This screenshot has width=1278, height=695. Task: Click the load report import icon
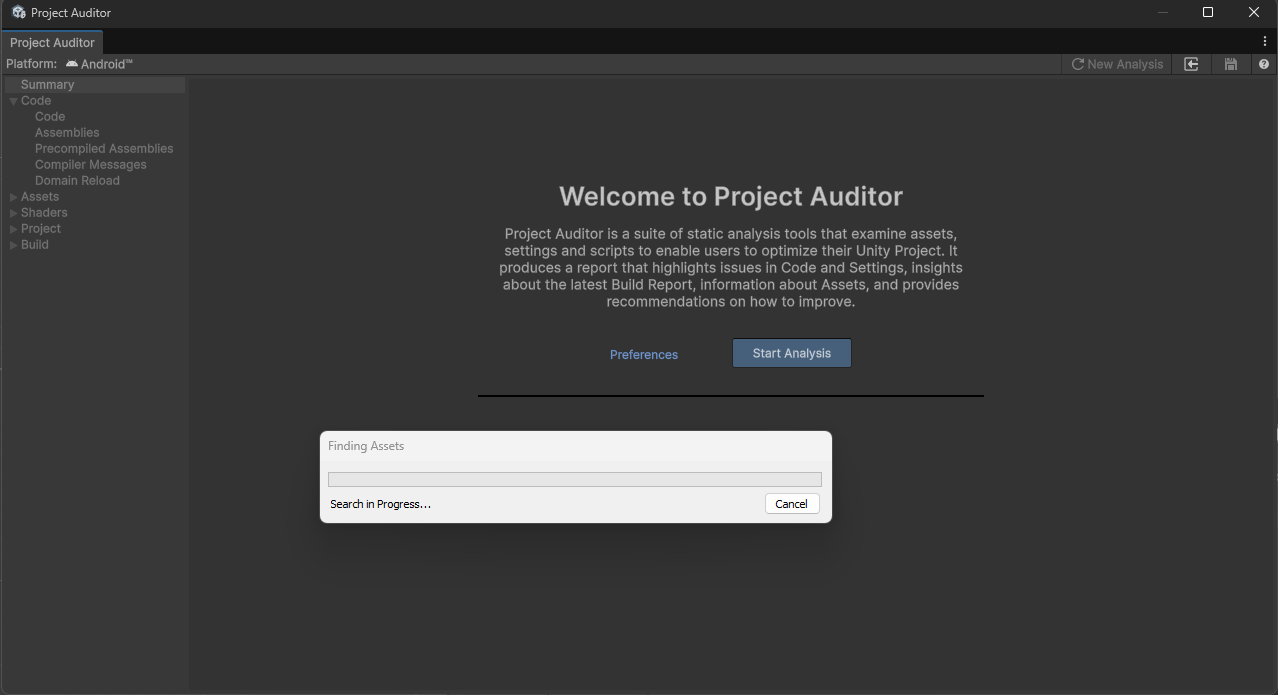coord(1191,64)
